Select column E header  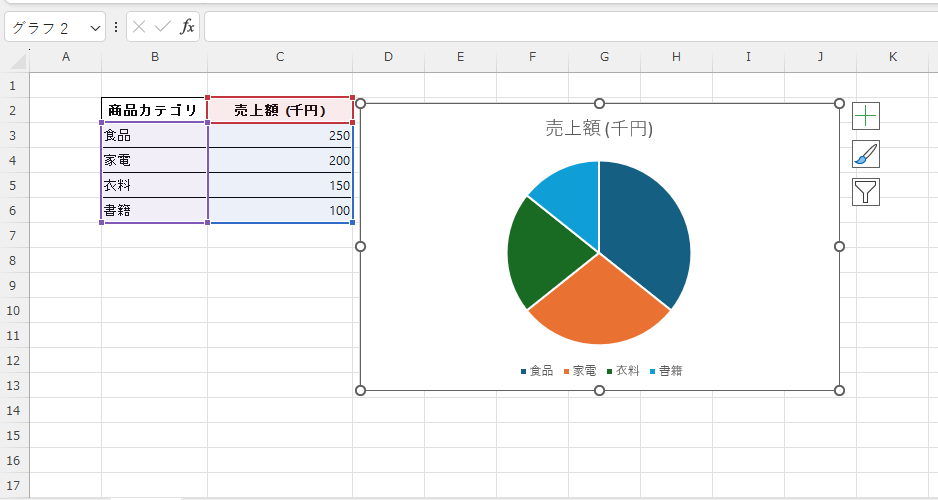click(461, 57)
